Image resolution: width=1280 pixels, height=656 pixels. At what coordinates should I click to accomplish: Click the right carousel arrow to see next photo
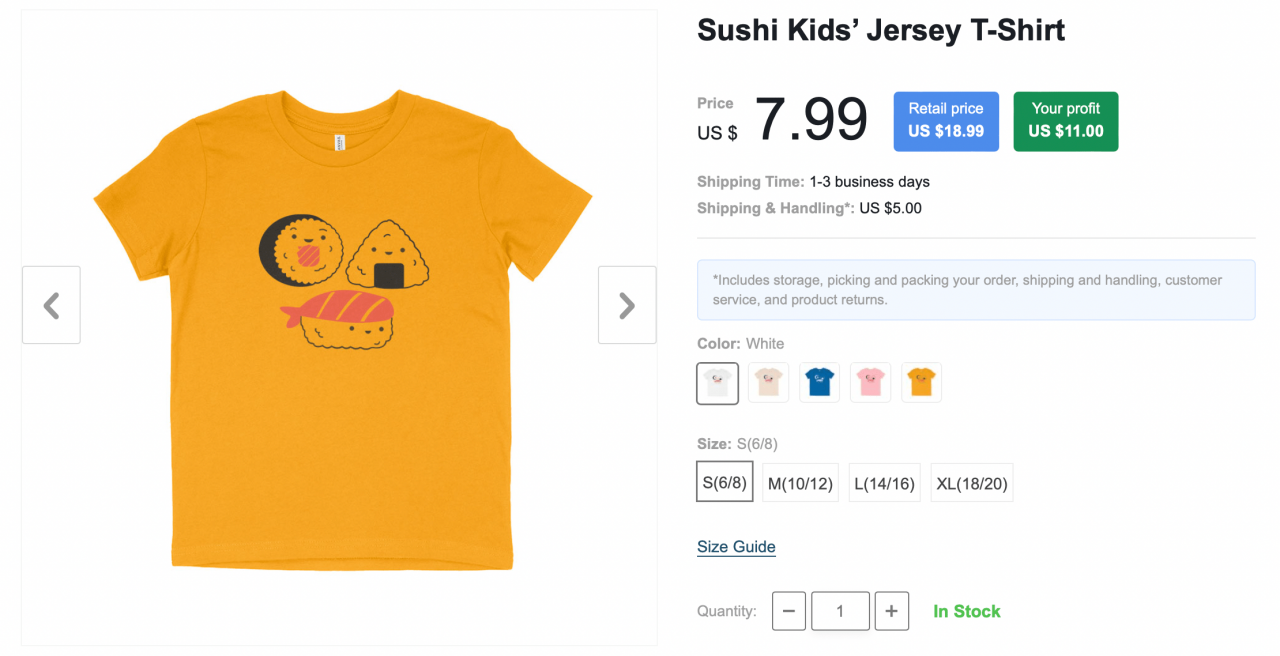click(627, 305)
